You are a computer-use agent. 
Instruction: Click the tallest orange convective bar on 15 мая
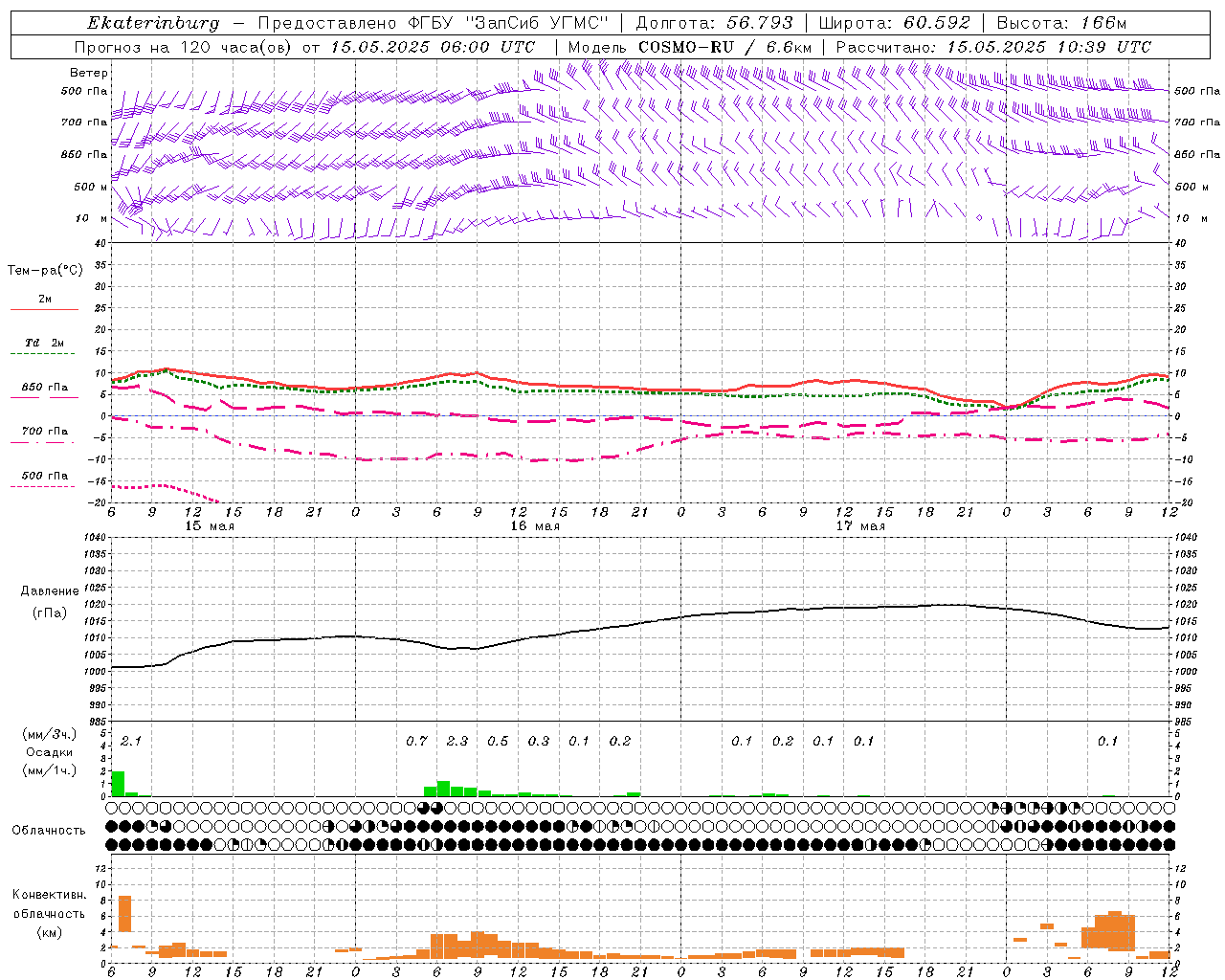coord(125,914)
